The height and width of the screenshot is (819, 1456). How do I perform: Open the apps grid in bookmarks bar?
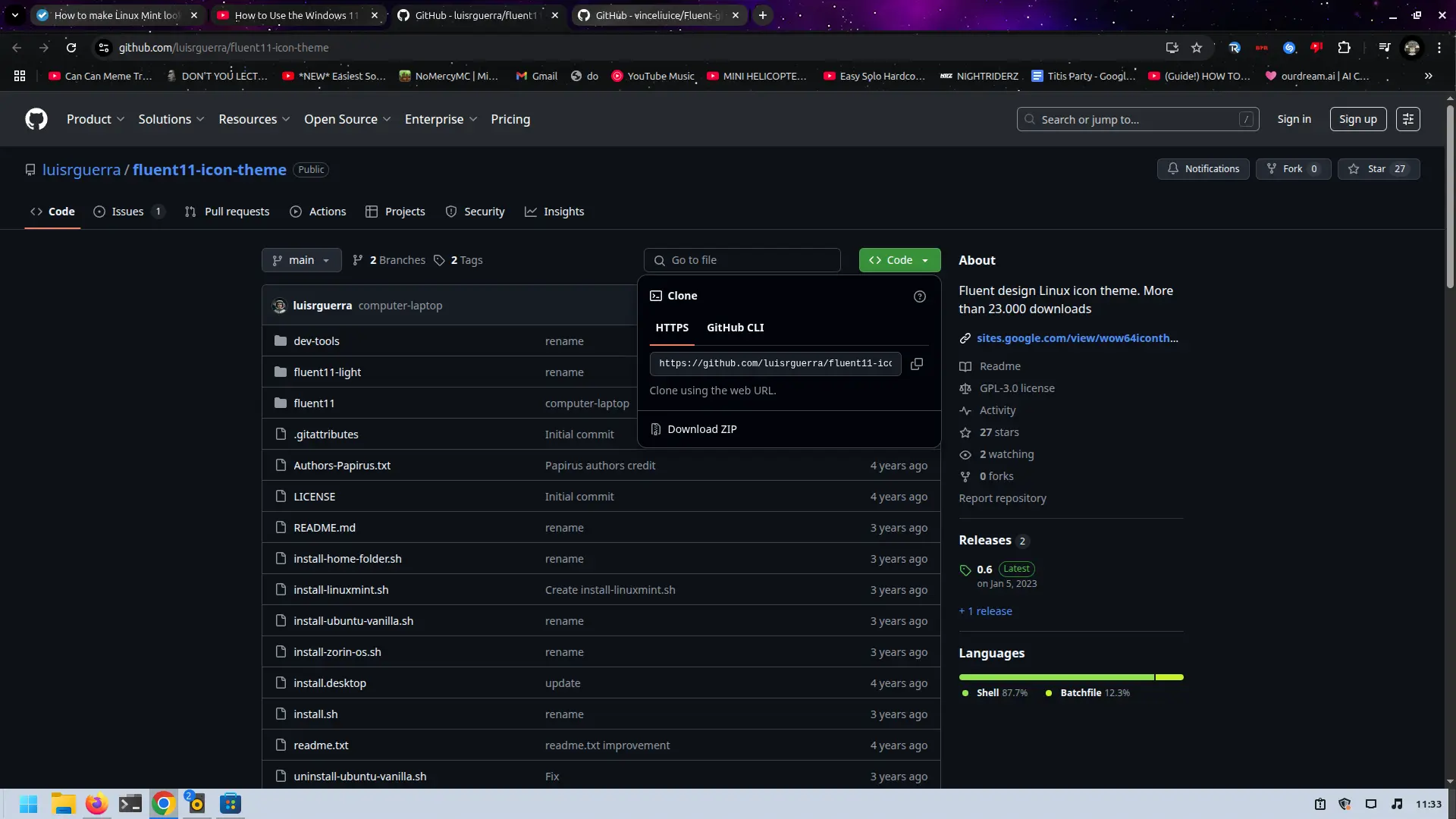pos(20,76)
